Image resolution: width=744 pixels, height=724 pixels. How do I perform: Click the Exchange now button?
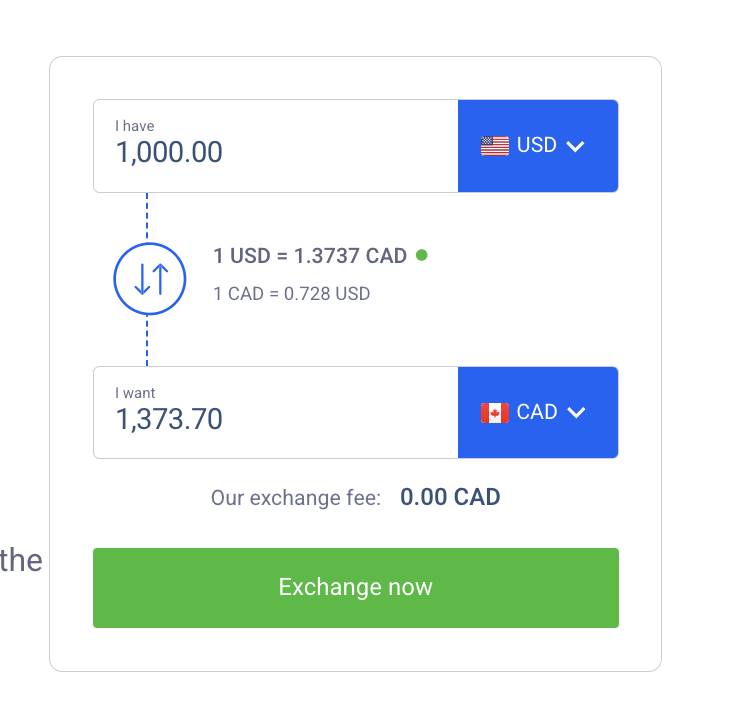[355, 587]
